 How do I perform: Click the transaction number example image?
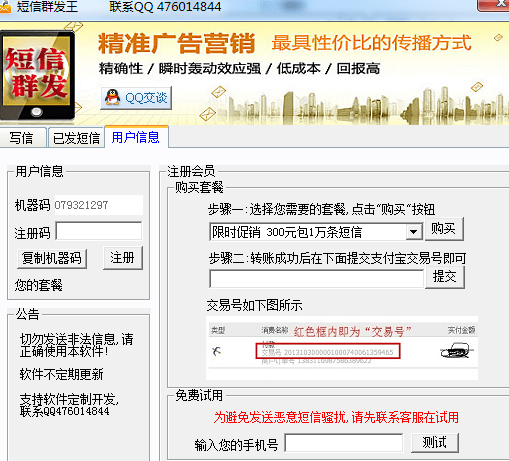pyautogui.click(x=342, y=348)
